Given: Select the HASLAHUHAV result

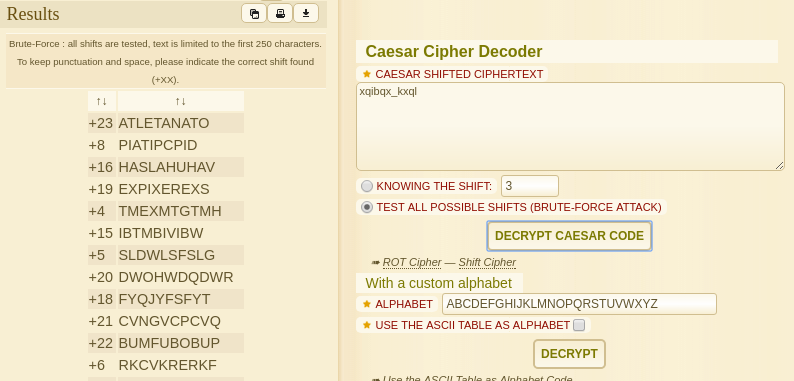Looking at the screenshot, I should point(167,167).
